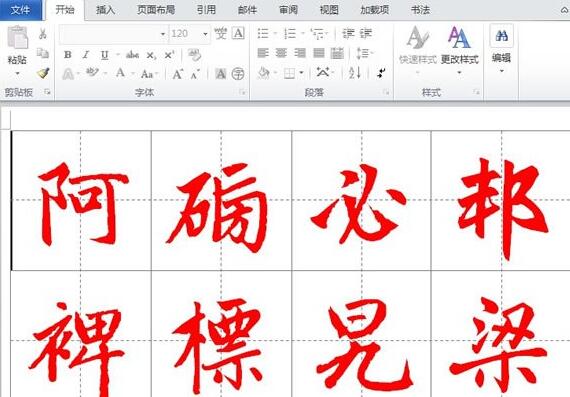The height and width of the screenshot is (397, 570).
Task: Align text right
Action: click(x=300, y=53)
